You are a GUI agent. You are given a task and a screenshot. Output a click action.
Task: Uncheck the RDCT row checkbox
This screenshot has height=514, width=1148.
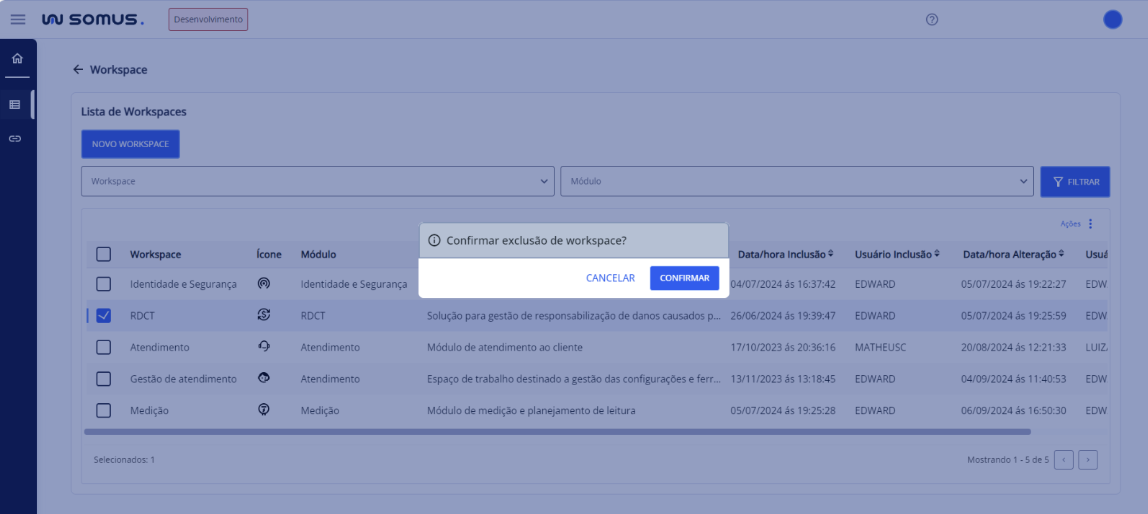(x=104, y=316)
